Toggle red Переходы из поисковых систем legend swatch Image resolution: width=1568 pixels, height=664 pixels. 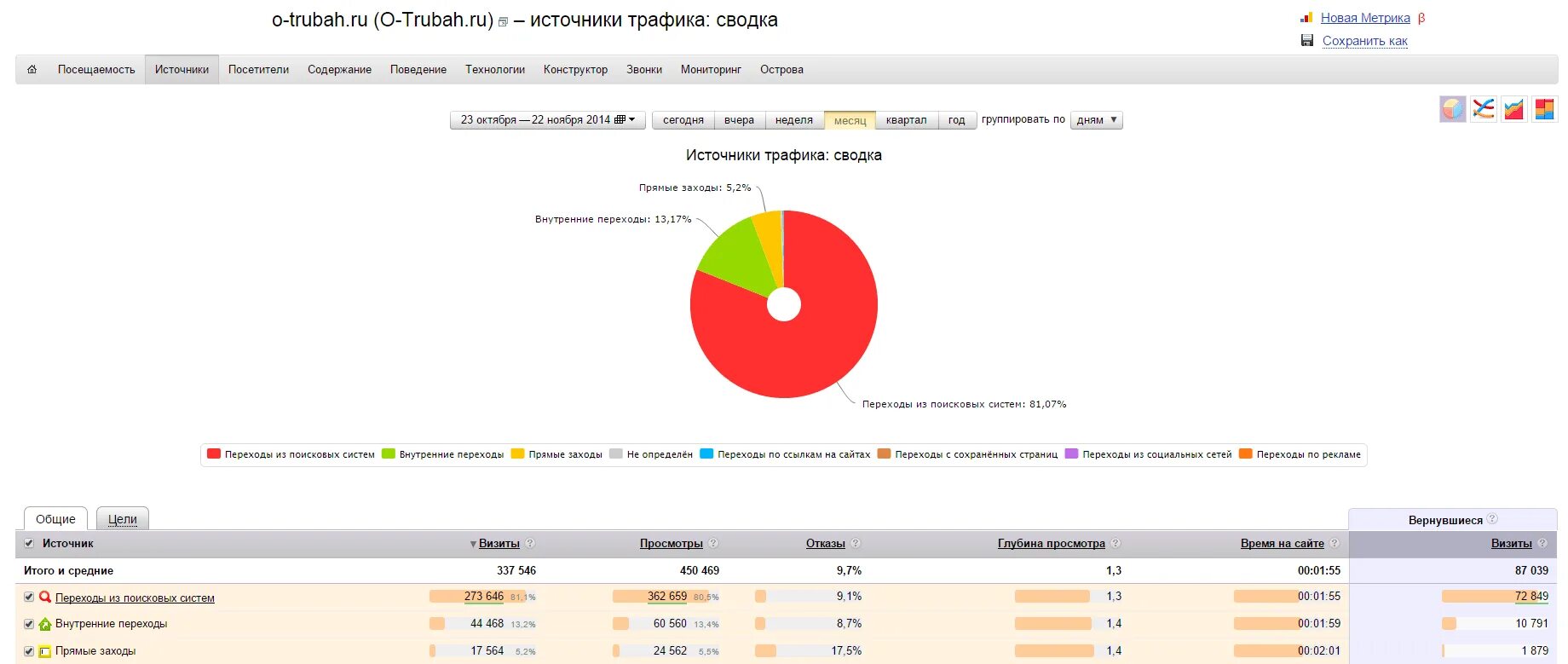pyautogui.click(x=214, y=453)
